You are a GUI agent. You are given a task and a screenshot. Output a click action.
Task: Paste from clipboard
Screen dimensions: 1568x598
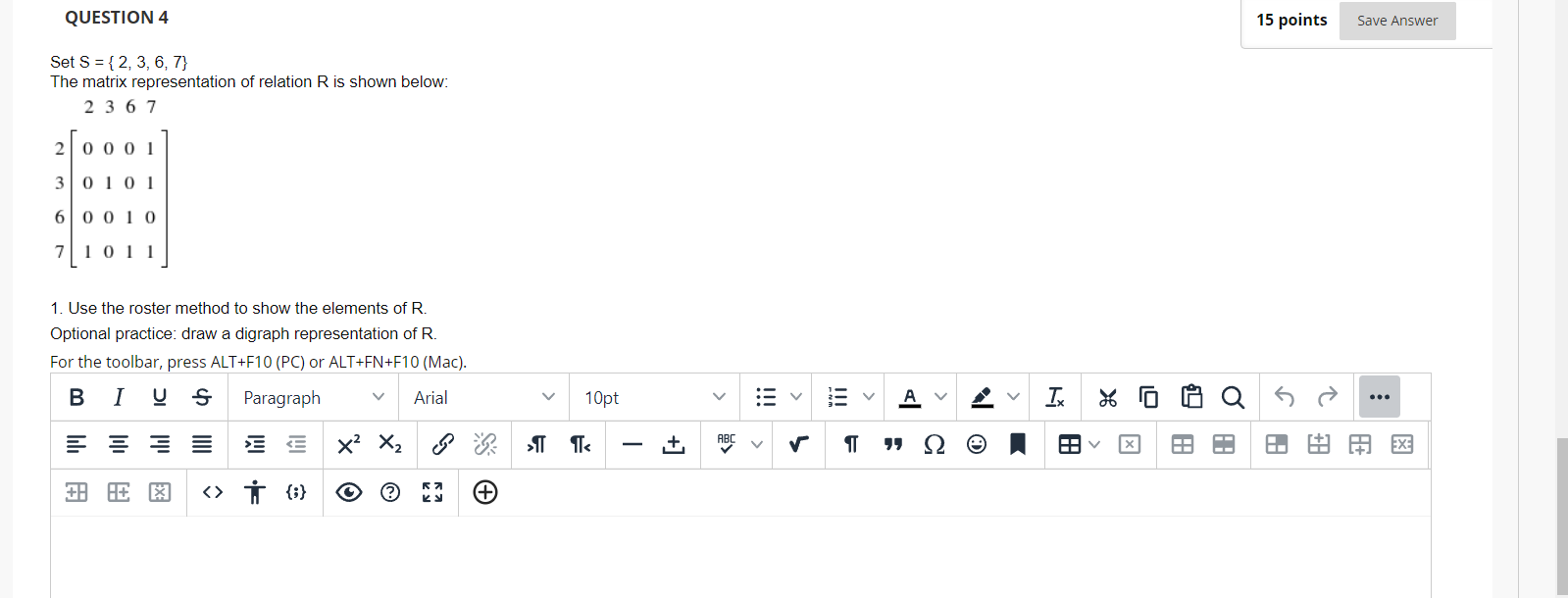click(1191, 397)
